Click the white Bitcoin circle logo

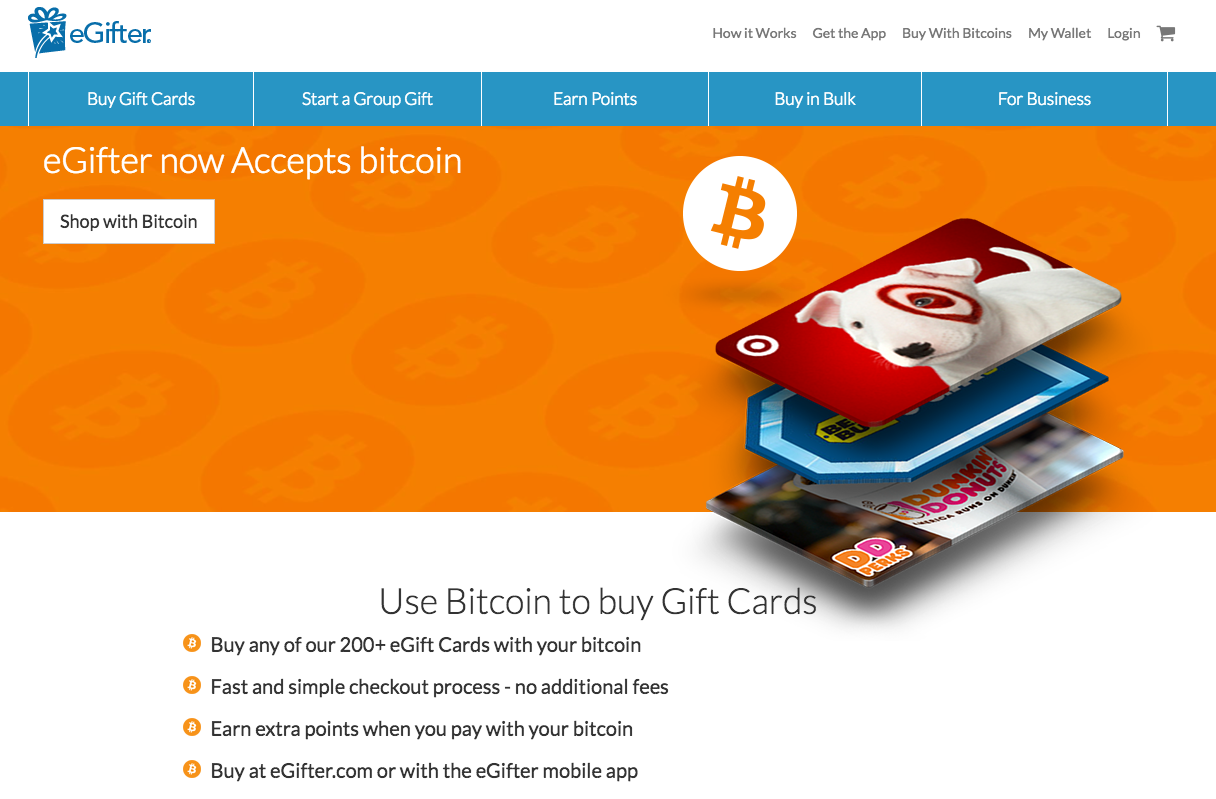point(740,213)
